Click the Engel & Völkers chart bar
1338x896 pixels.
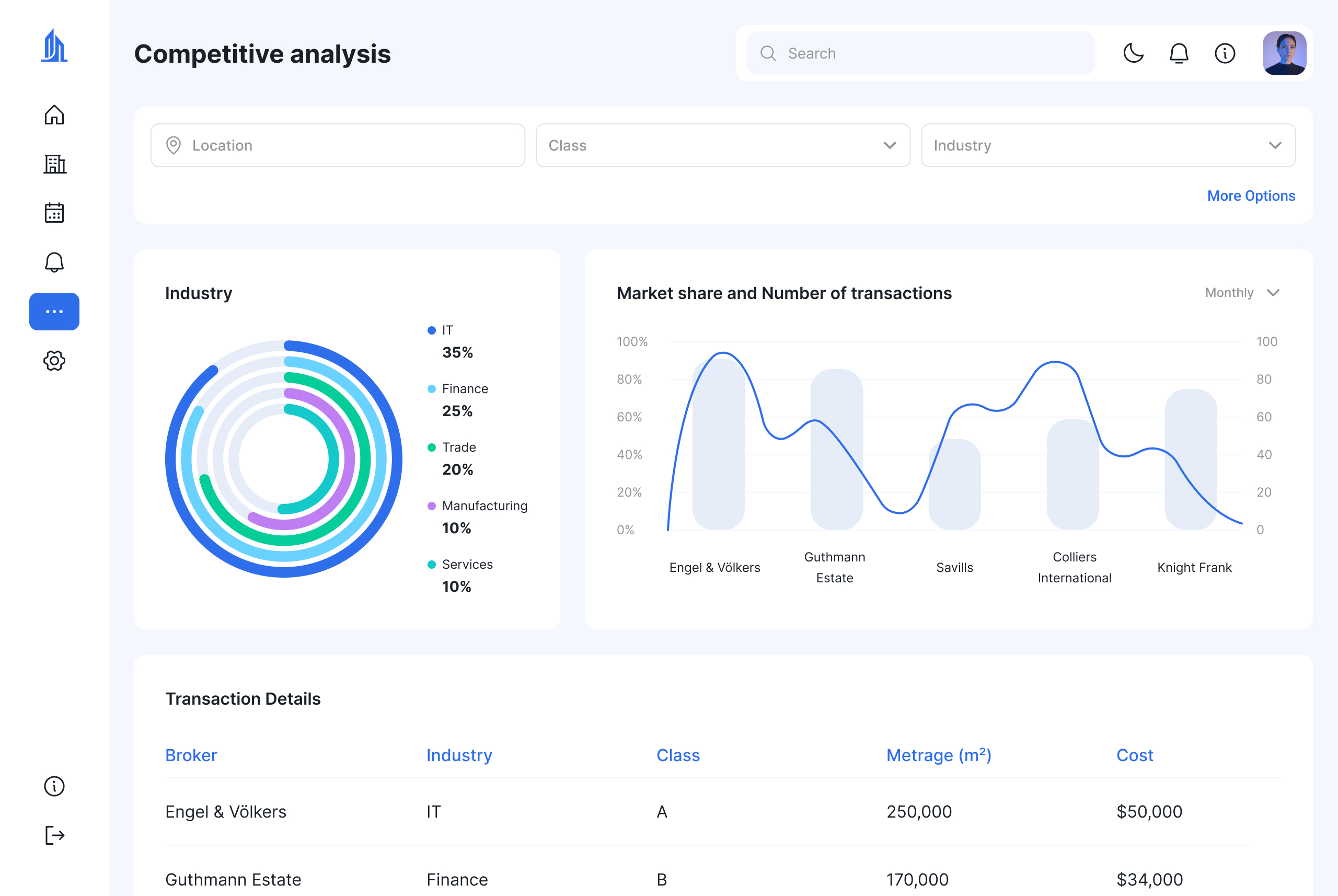[718, 444]
